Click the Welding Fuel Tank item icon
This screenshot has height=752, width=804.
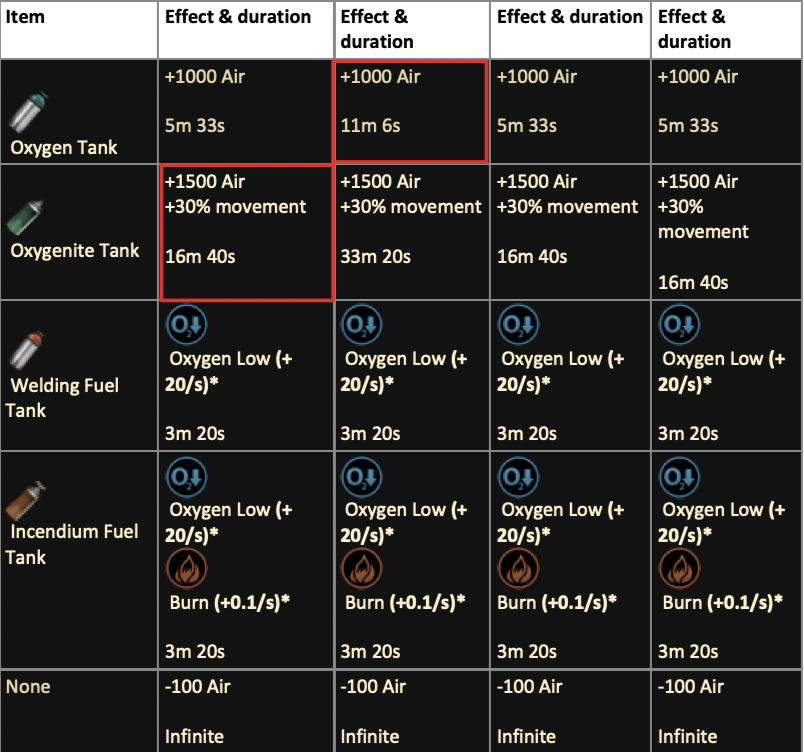27,351
